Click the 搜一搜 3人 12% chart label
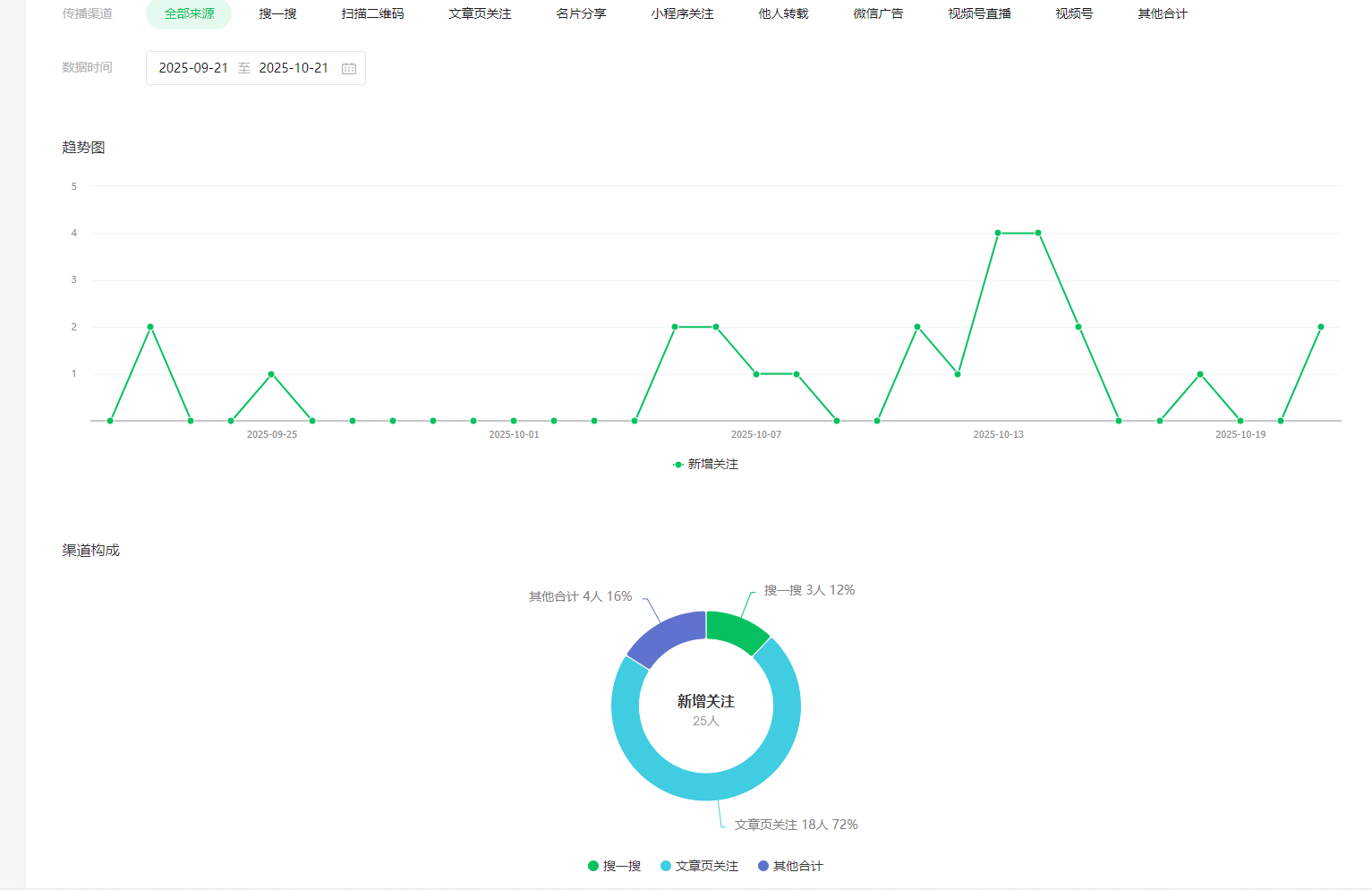The image size is (1372, 890). [809, 590]
